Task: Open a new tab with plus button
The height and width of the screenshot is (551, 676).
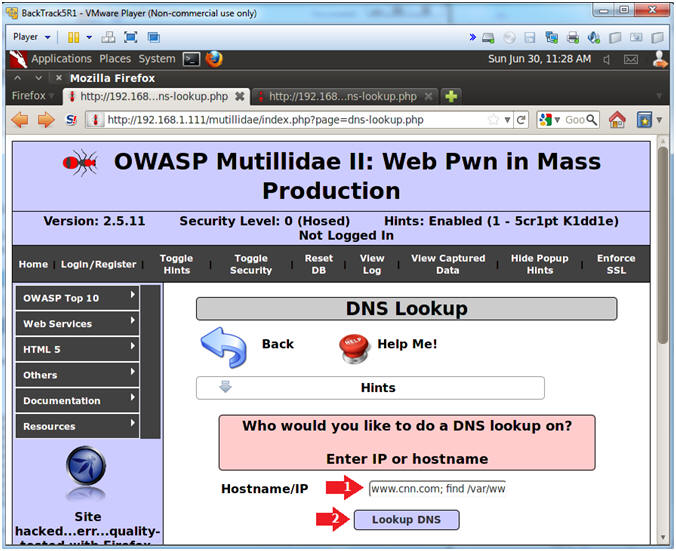Action: (451, 96)
